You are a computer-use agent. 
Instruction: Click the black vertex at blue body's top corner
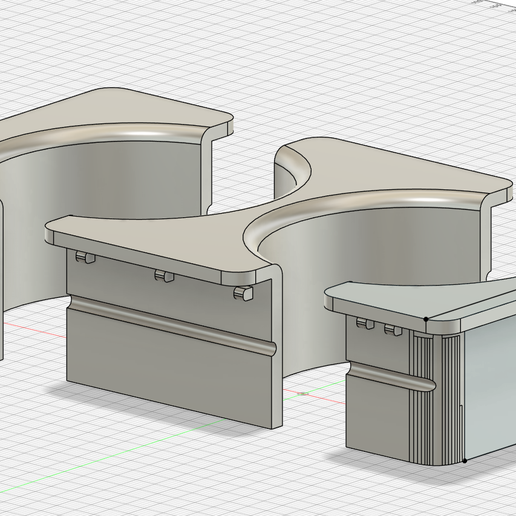coord(426,319)
